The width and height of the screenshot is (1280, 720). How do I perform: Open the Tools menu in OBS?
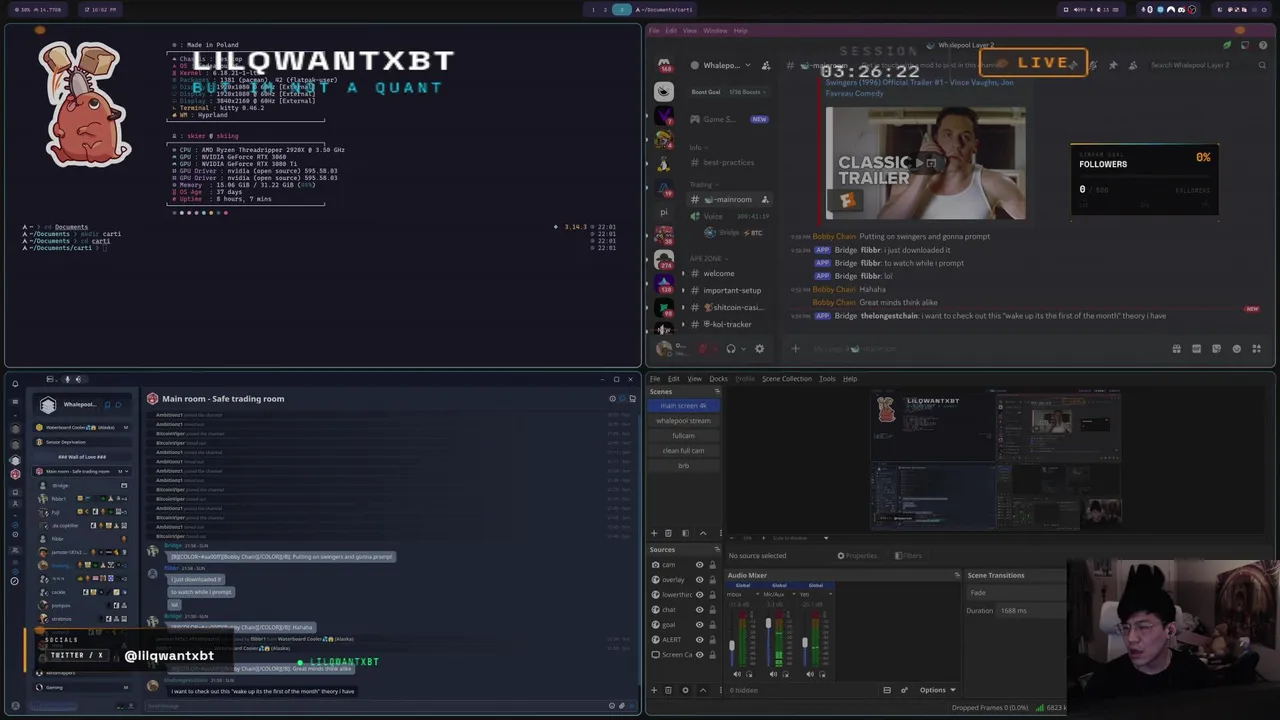[x=827, y=379]
